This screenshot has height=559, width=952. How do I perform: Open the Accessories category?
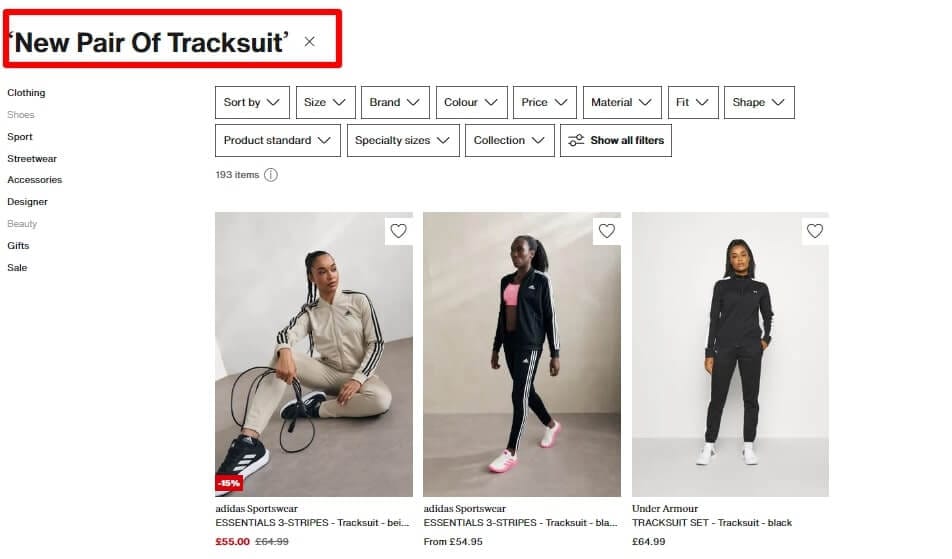(35, 180)
